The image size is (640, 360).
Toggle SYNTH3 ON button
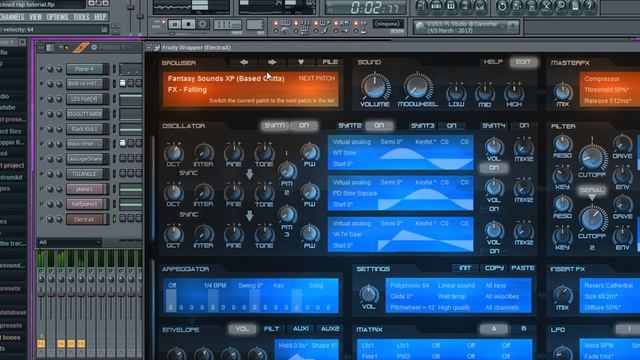451,126
